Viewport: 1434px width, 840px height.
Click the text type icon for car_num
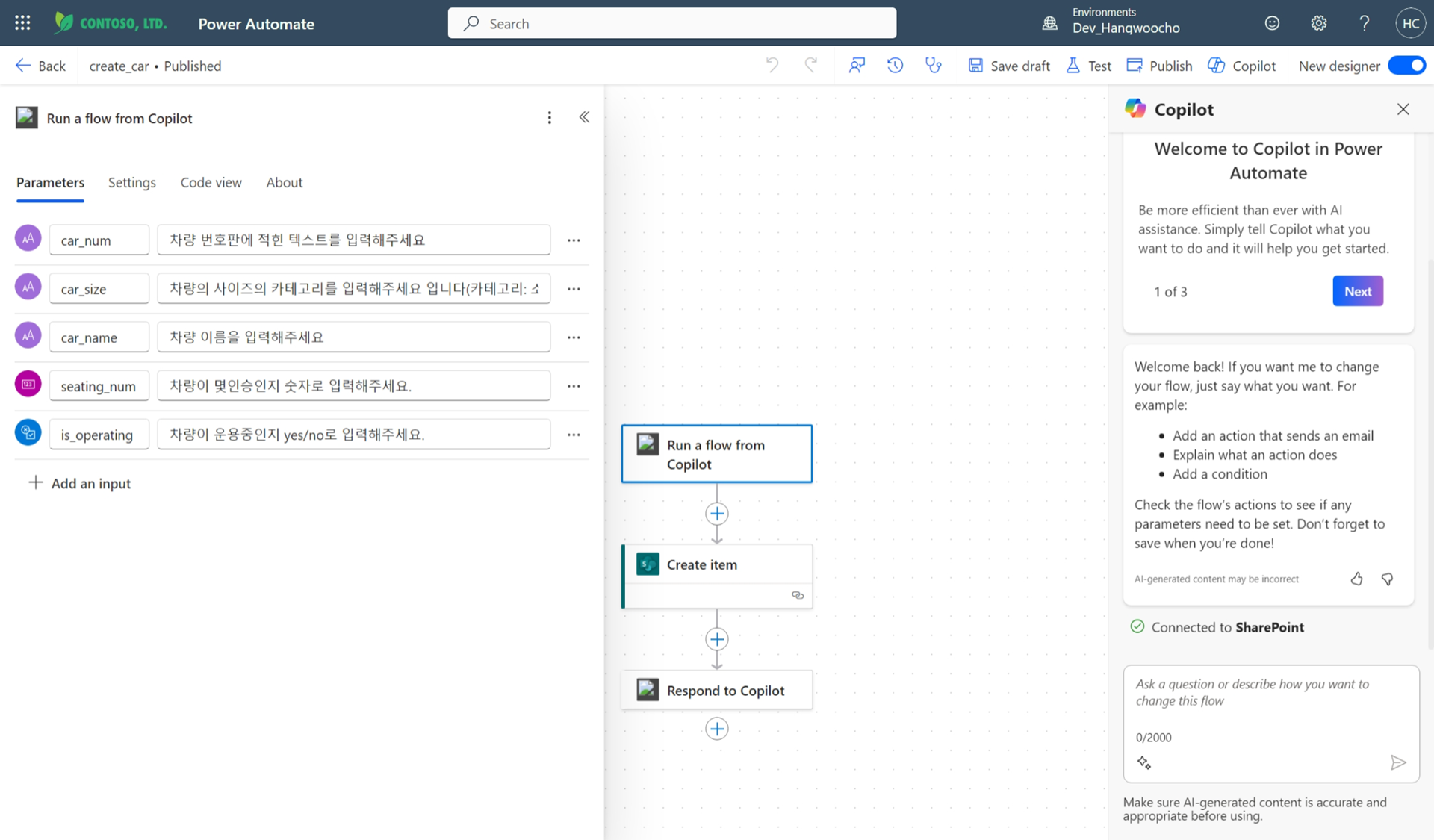coord(28,238)
